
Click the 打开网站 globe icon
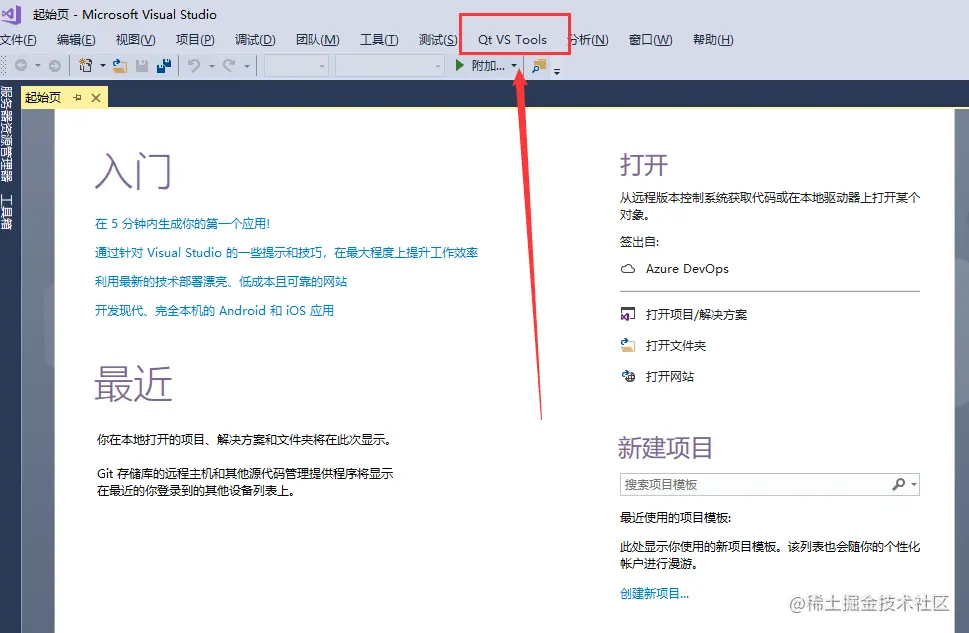(x=631, y=377)
